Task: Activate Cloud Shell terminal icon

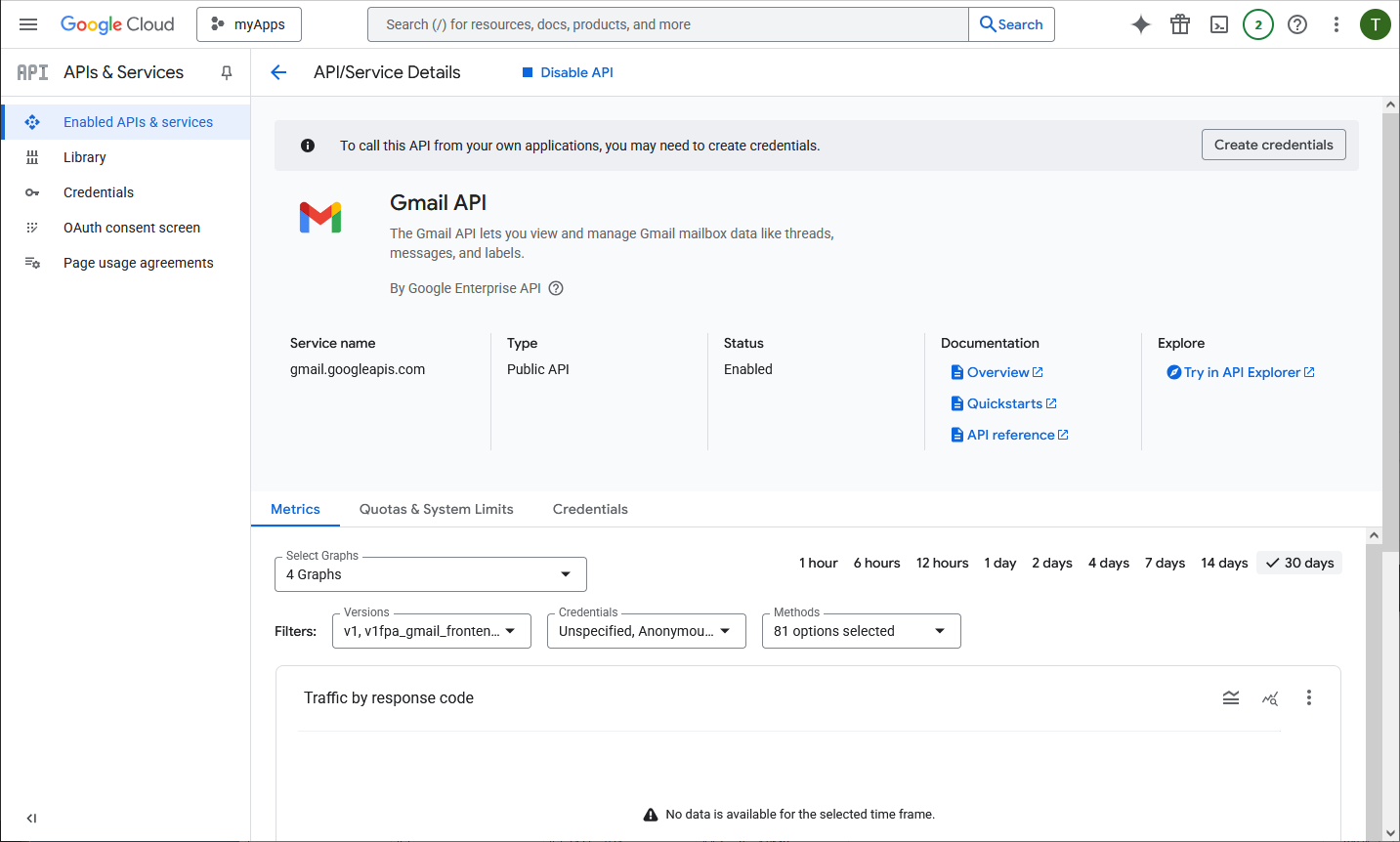Action: (1219, 24)
